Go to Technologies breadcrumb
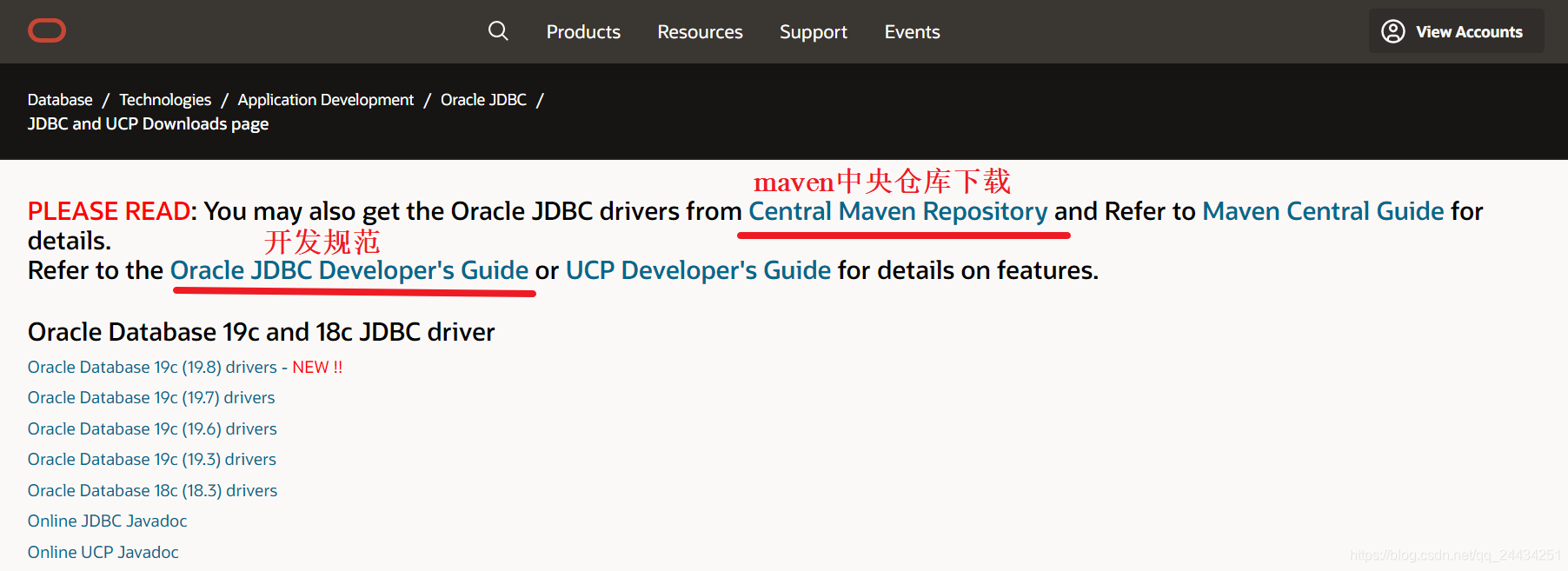 (165, 100)
